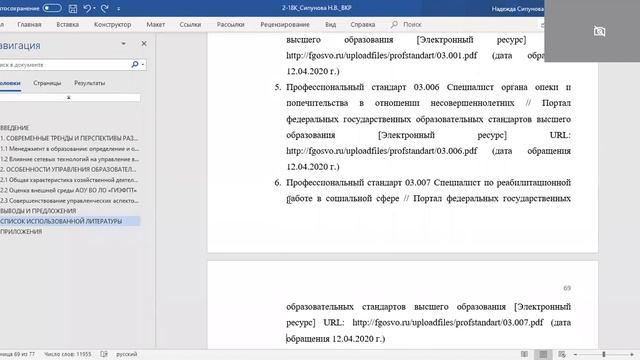Open the Ссылки ribbon tab
The image size is (640, 360).
pos(190,24)
